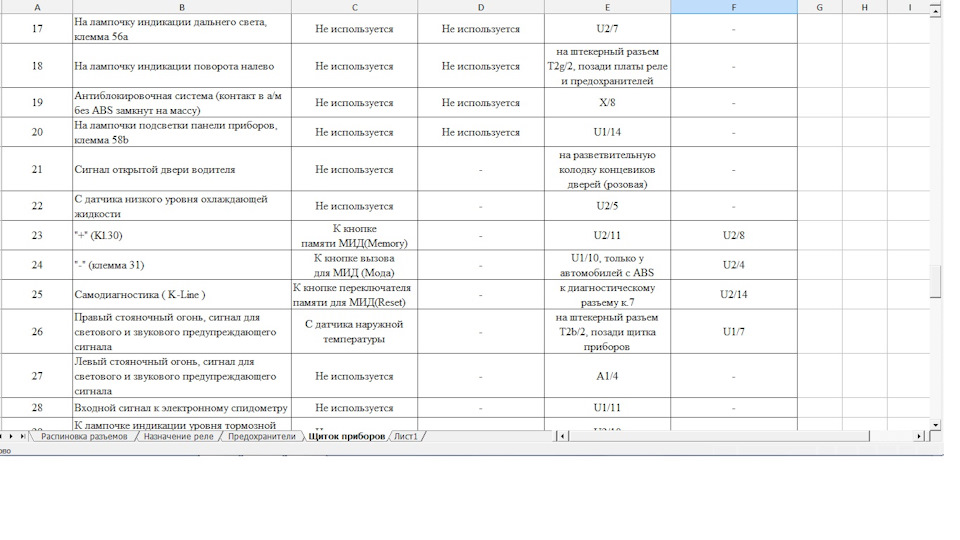Screen dimensions: 960x540
Task: Select cell with row number 28
Action: coord(37,408)
